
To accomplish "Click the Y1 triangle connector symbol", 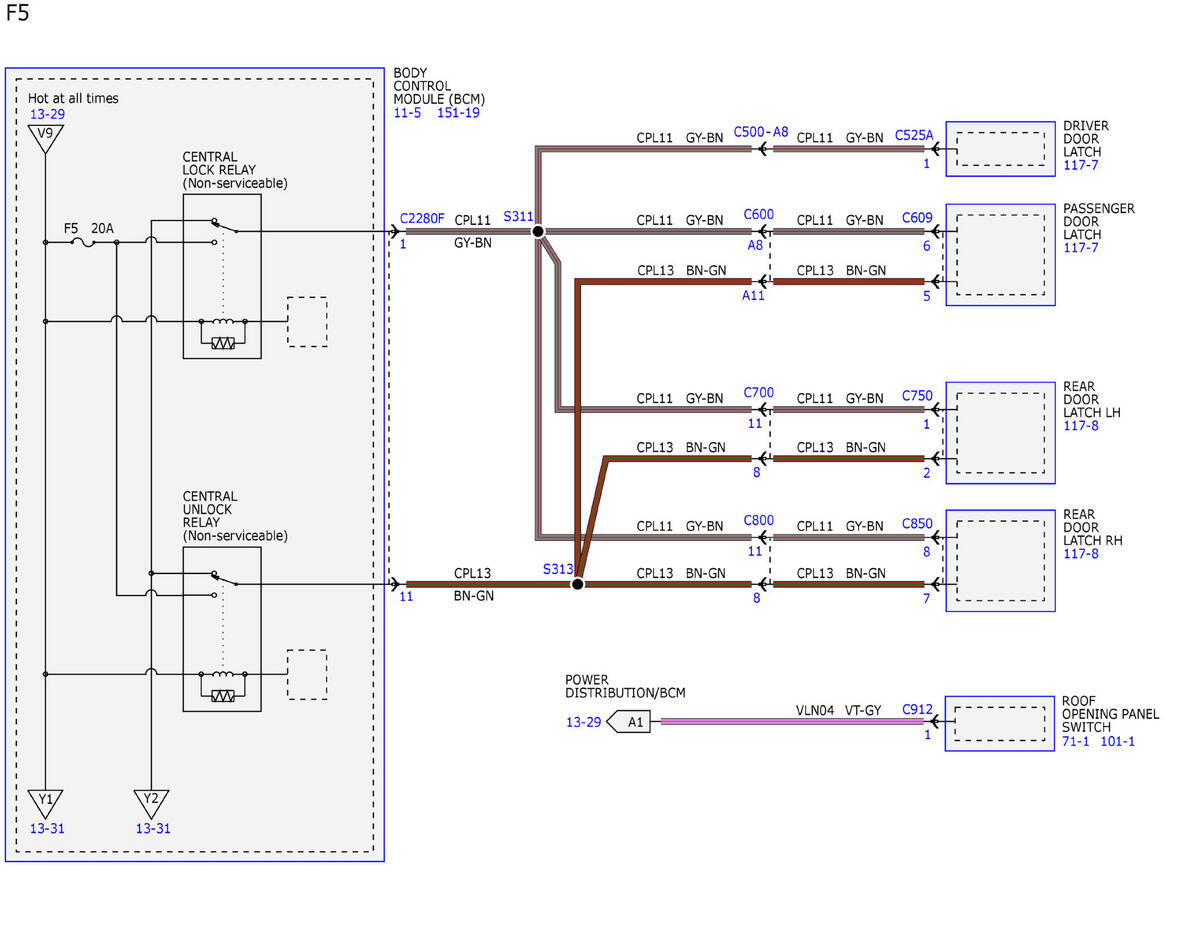I will 45,802.
